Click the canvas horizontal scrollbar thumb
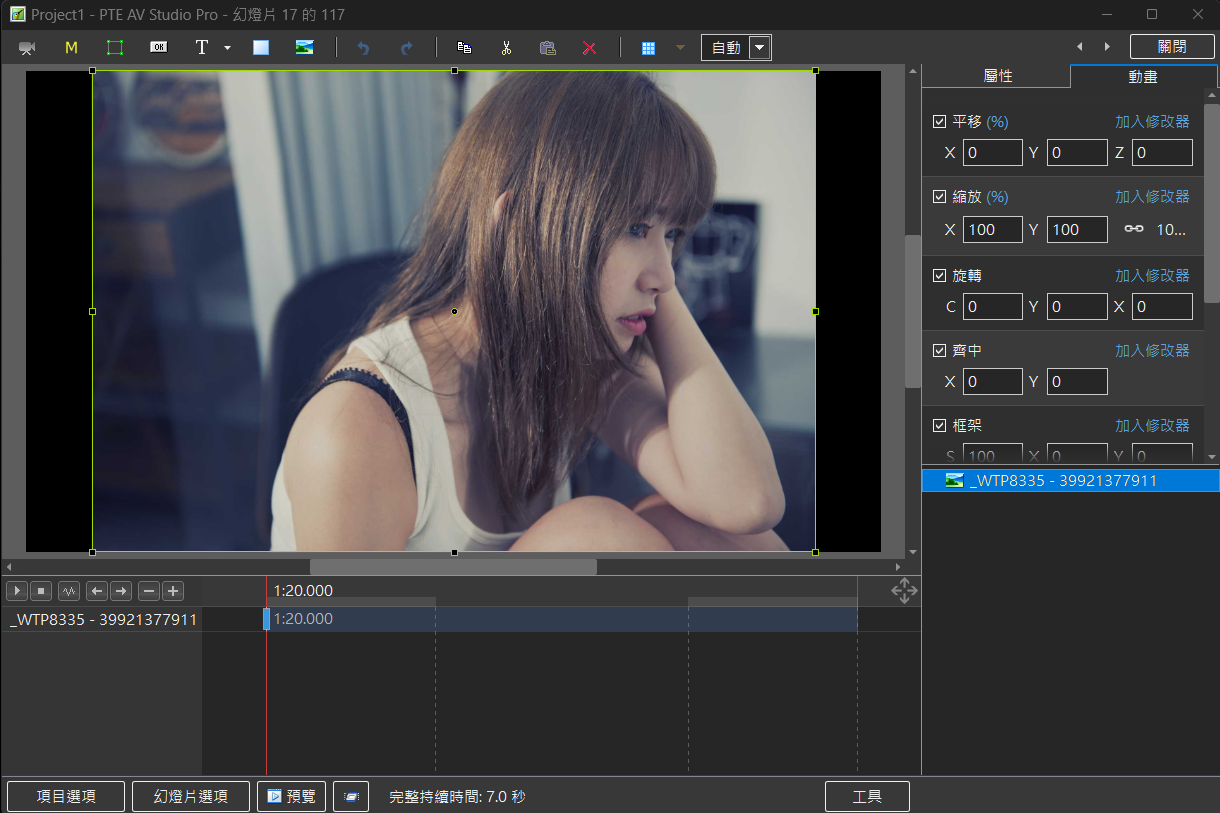Screen dimensions: 1220x813 (453, 567)
